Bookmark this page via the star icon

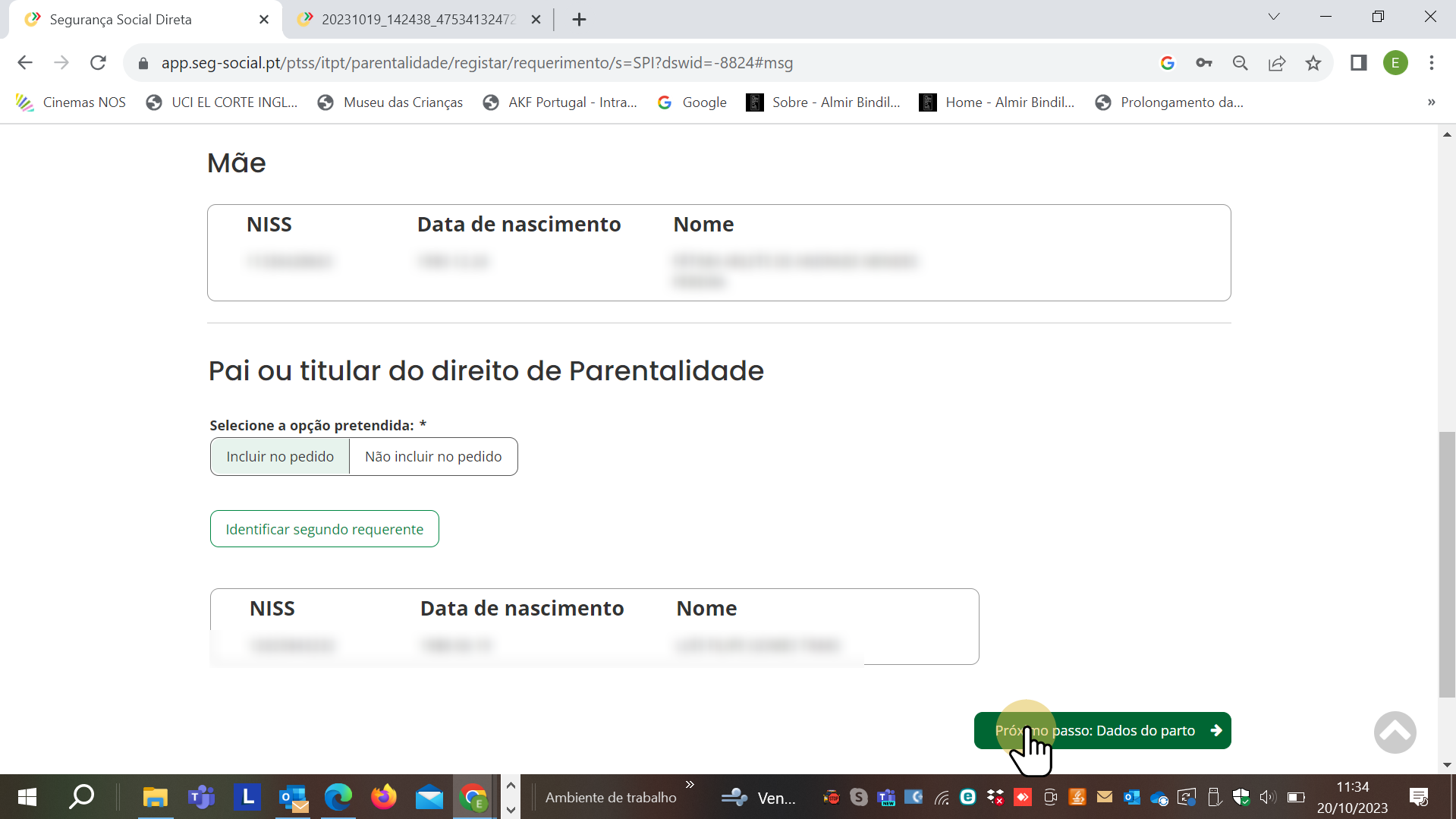coord(1313,63)
